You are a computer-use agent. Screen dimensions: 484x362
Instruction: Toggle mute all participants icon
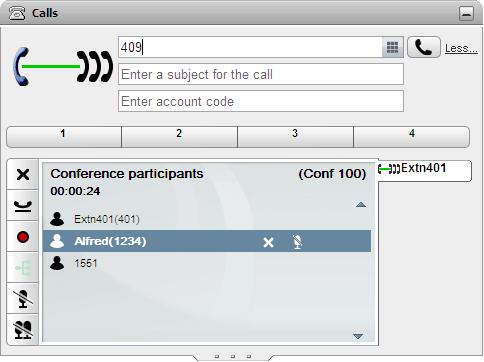[23, 330]
